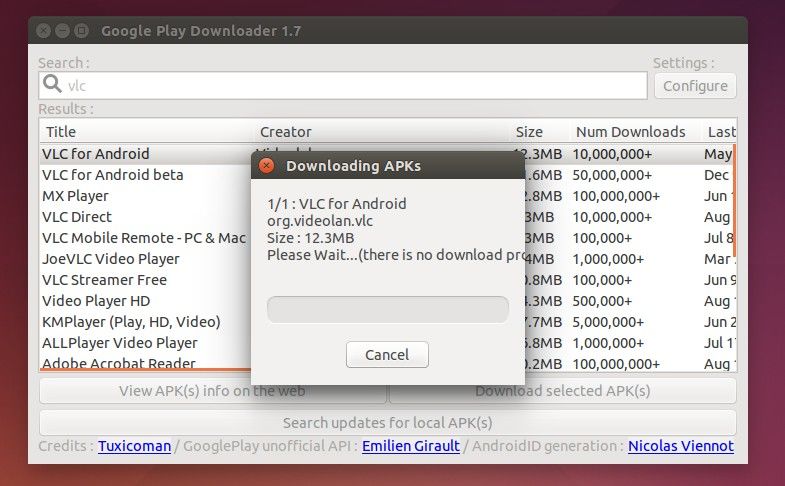The height and width of the screenshot is (486, 785).
Task: Close the Downloading APKs dialog
Action: pos(266,166)
